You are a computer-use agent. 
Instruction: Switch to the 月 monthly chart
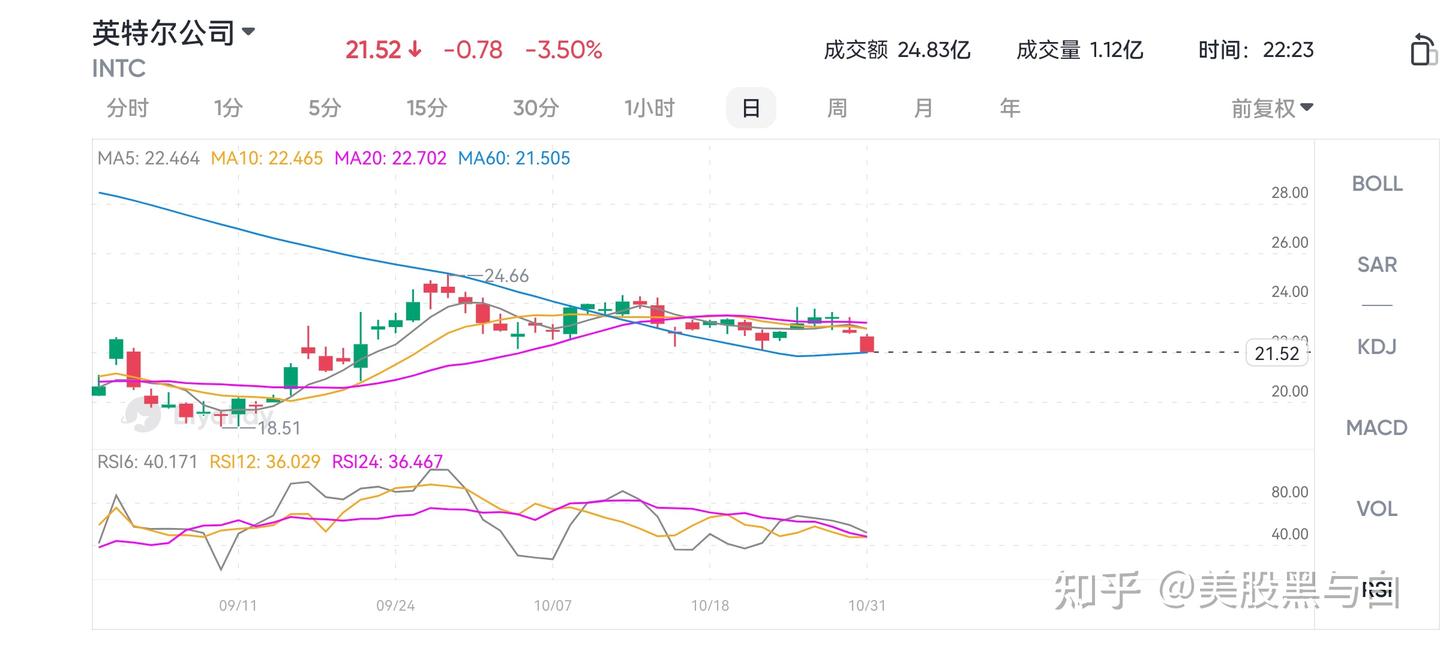[x=923, y=108]
